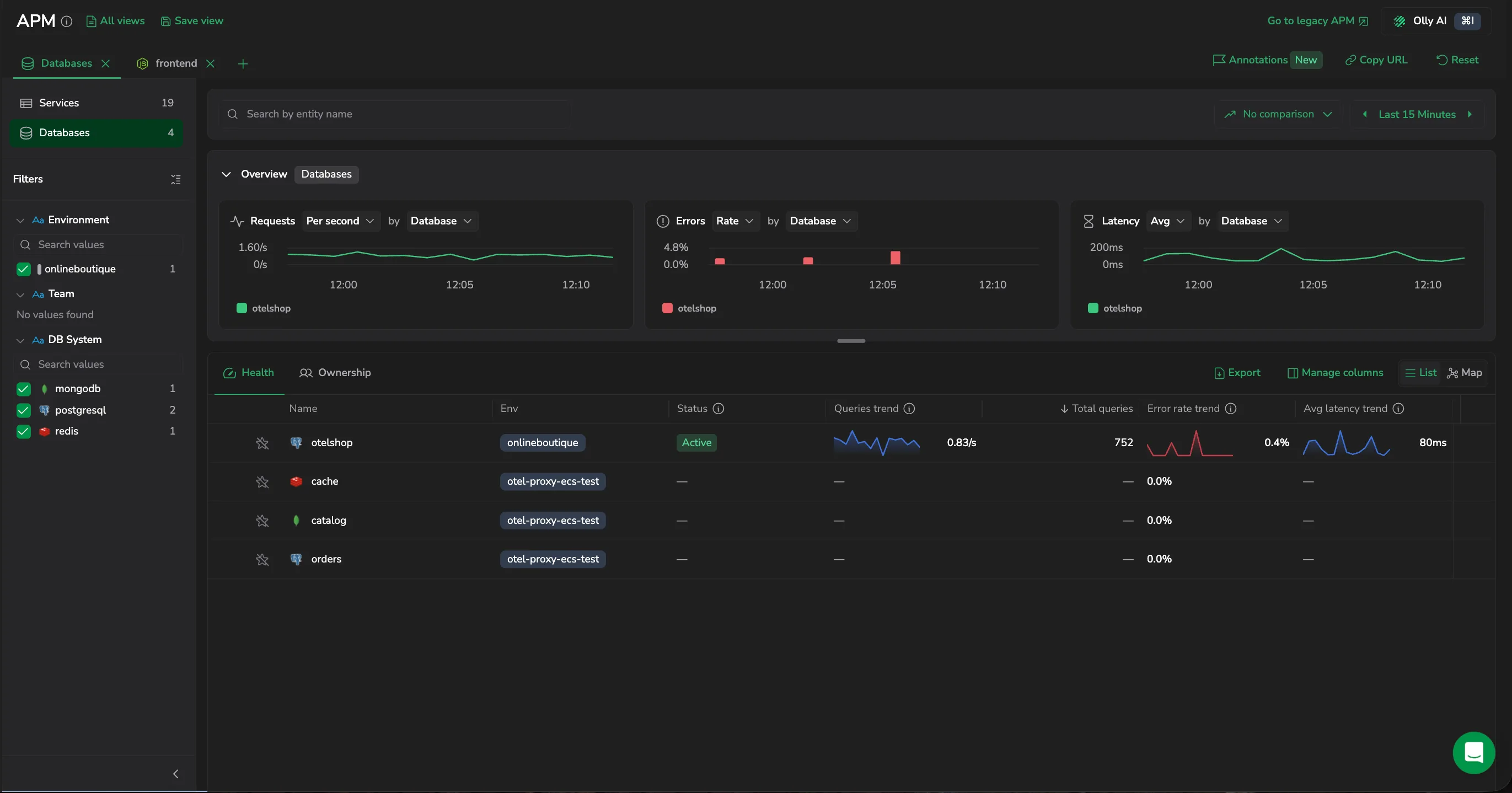This screenshot has height=793, width=1512.
Task: Click the Errors panel alert icon
Action: [x=663, y=221]
